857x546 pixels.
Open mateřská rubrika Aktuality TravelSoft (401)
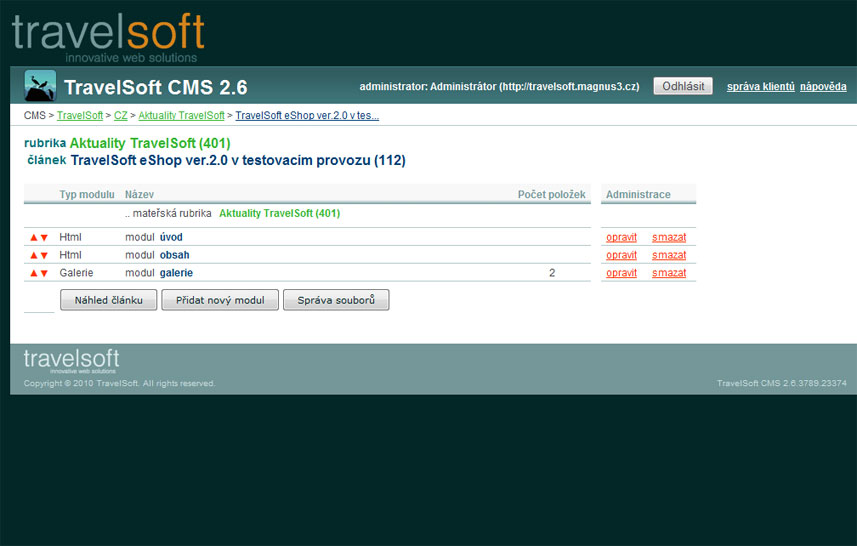coord(279,213)
